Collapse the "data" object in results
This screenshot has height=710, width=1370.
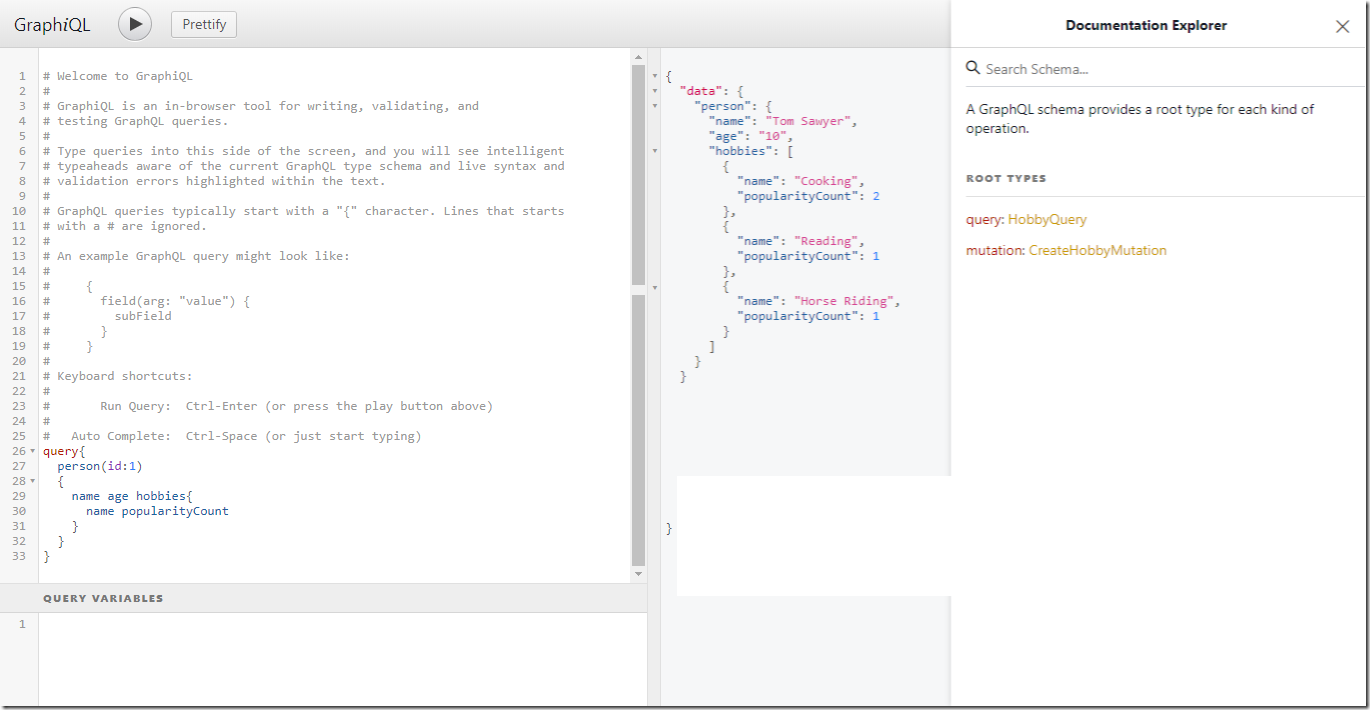[655, 91]
